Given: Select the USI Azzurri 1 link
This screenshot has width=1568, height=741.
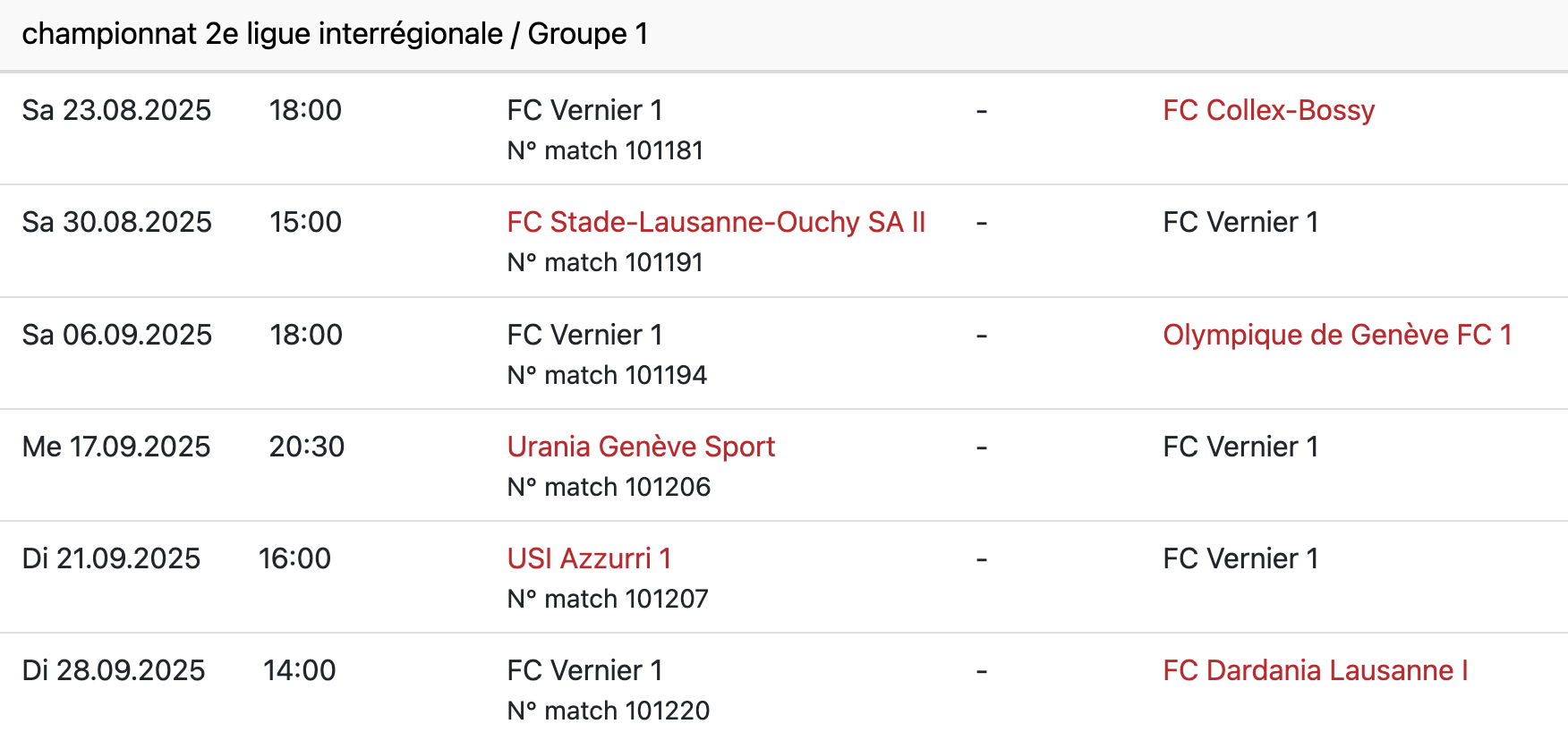Looking at the screenshot, I should pyautogui.click(x=589, y=558).
